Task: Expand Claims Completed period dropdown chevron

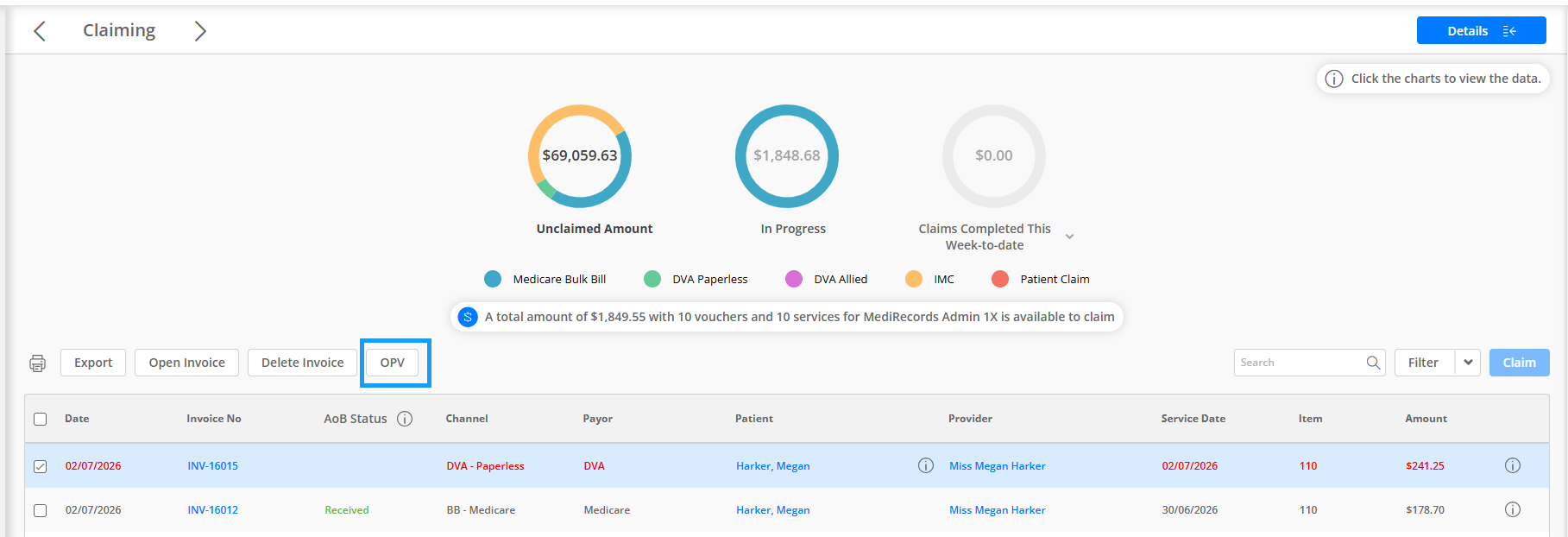Action: click(x=1070, y=237)
